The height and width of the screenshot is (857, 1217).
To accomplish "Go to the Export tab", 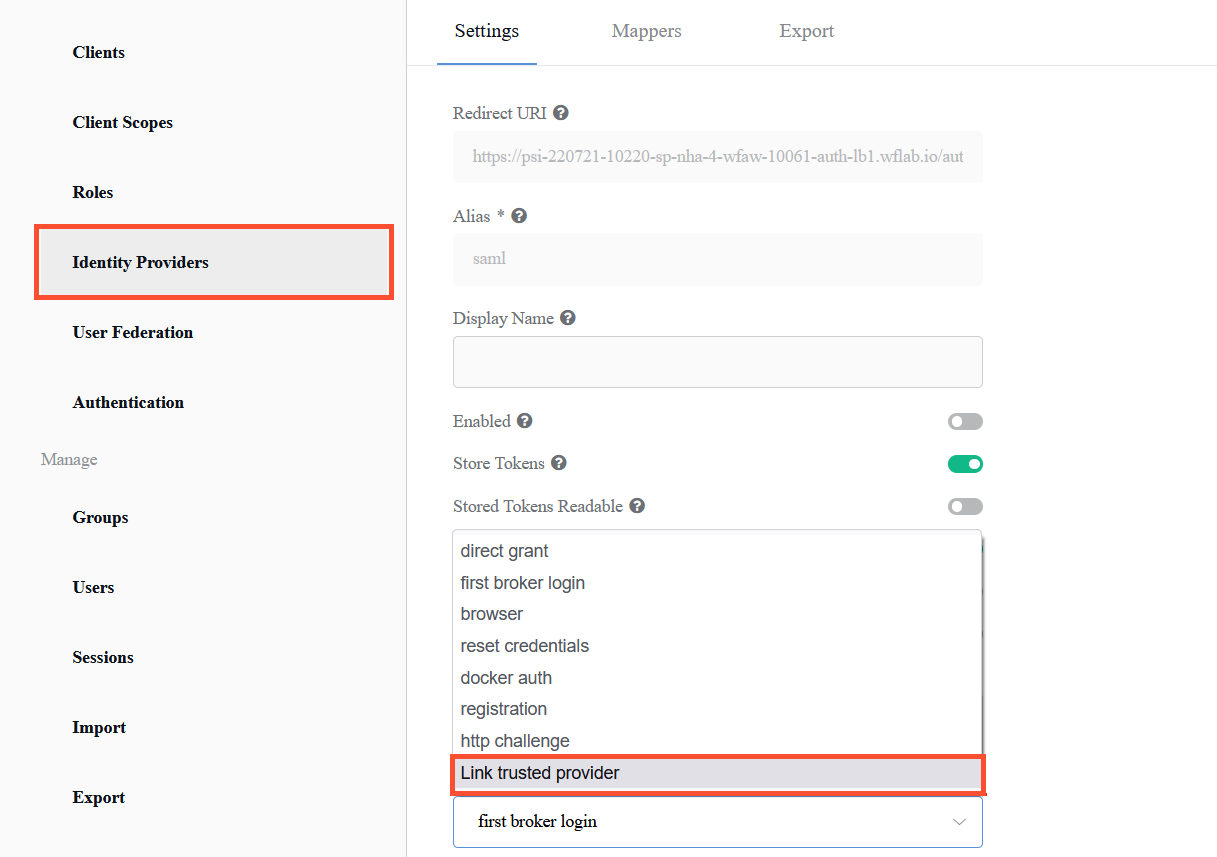I will coord(807,31).
